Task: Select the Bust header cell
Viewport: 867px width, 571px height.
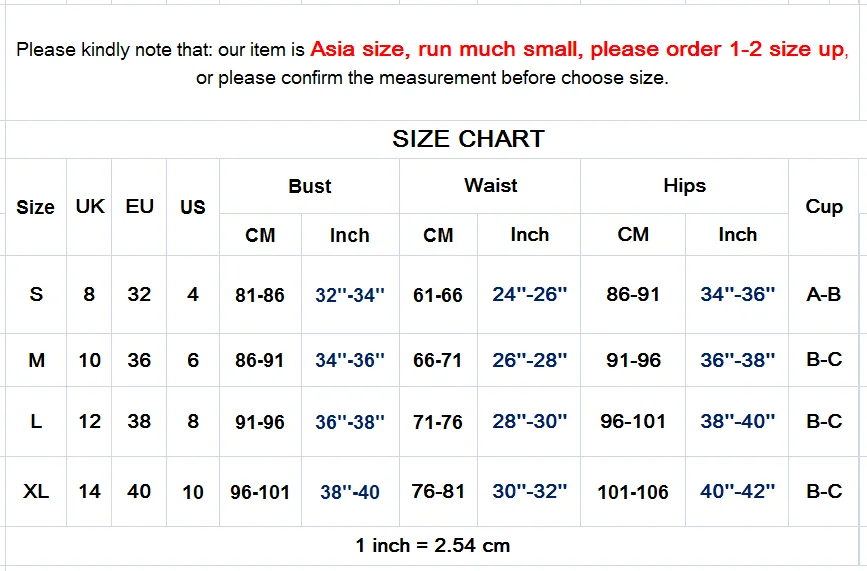Action: 310,186
